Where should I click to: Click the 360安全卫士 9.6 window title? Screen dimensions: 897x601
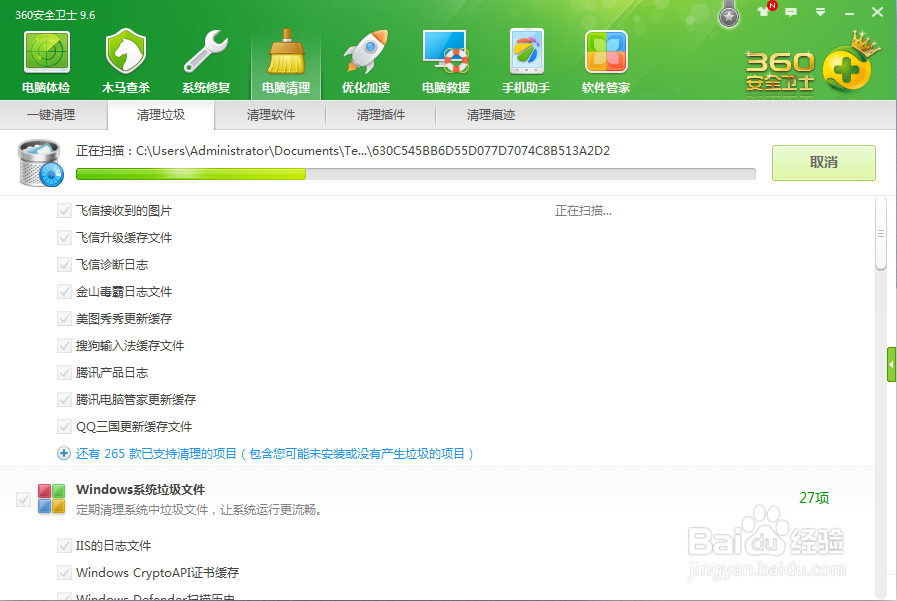pyautogui.click(x=55, y=15)
